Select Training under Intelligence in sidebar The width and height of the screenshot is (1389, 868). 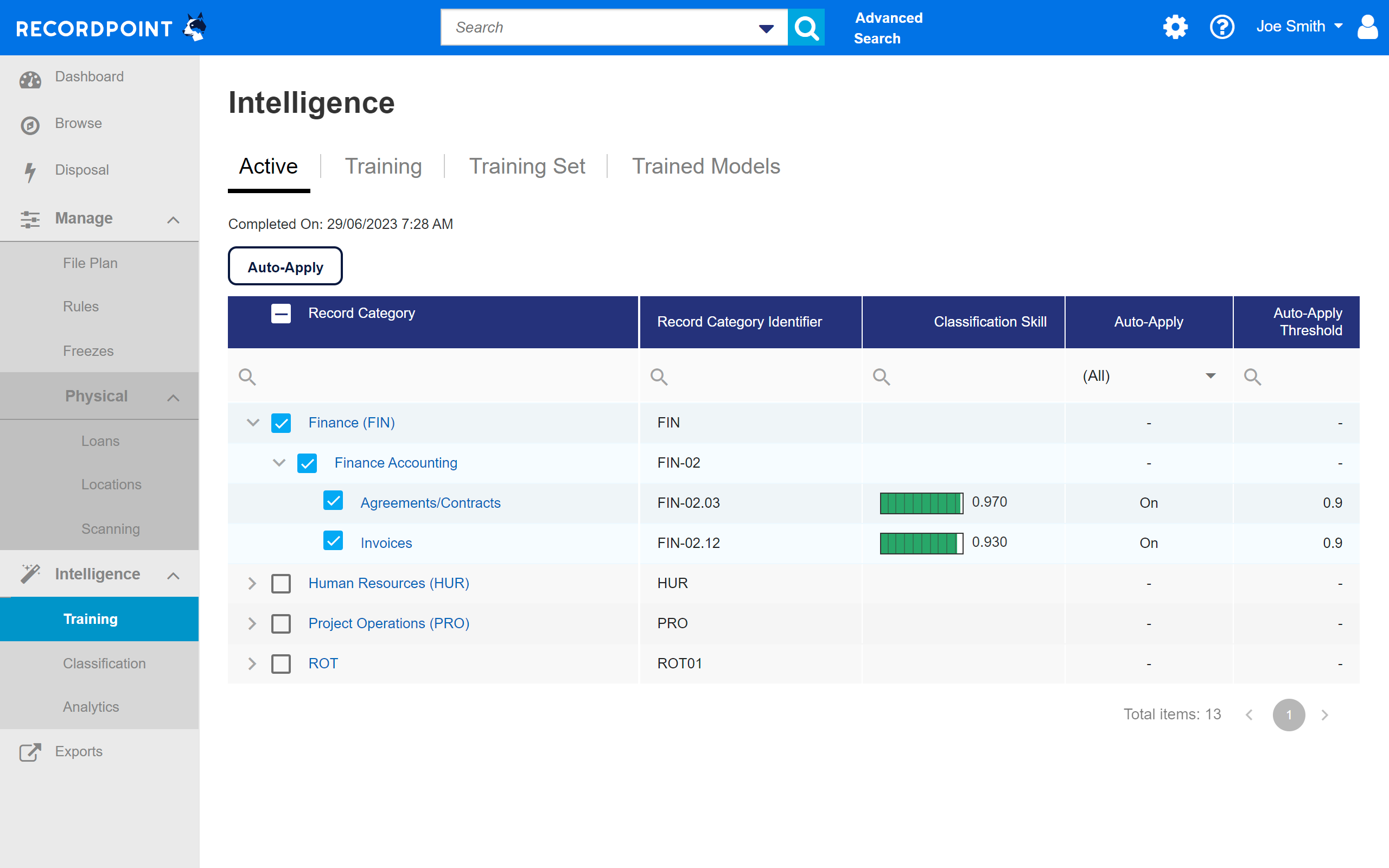coord(99,619)
